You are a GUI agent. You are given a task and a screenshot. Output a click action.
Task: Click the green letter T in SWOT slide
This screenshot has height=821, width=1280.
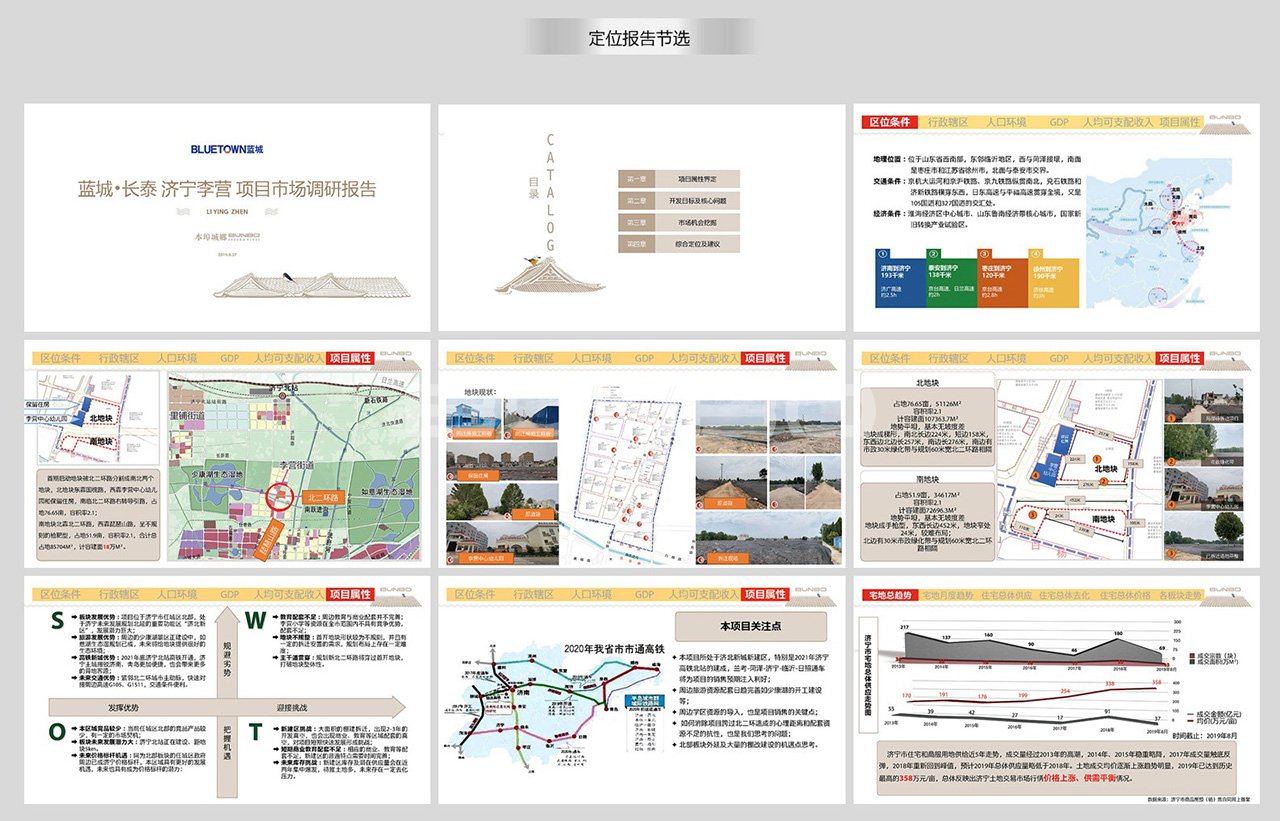(x=256, y=733)
